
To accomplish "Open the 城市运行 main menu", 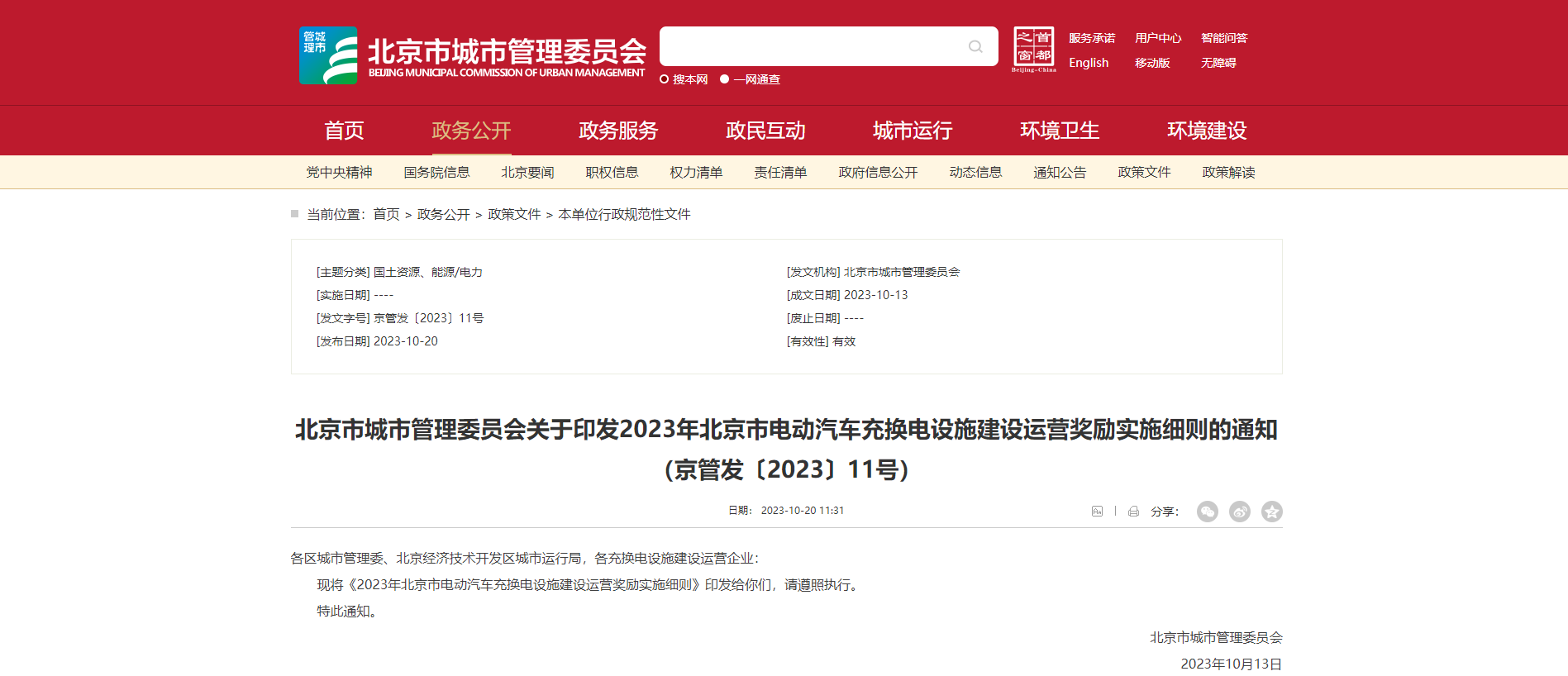I will pyautogui.click(x=913, y=131).
